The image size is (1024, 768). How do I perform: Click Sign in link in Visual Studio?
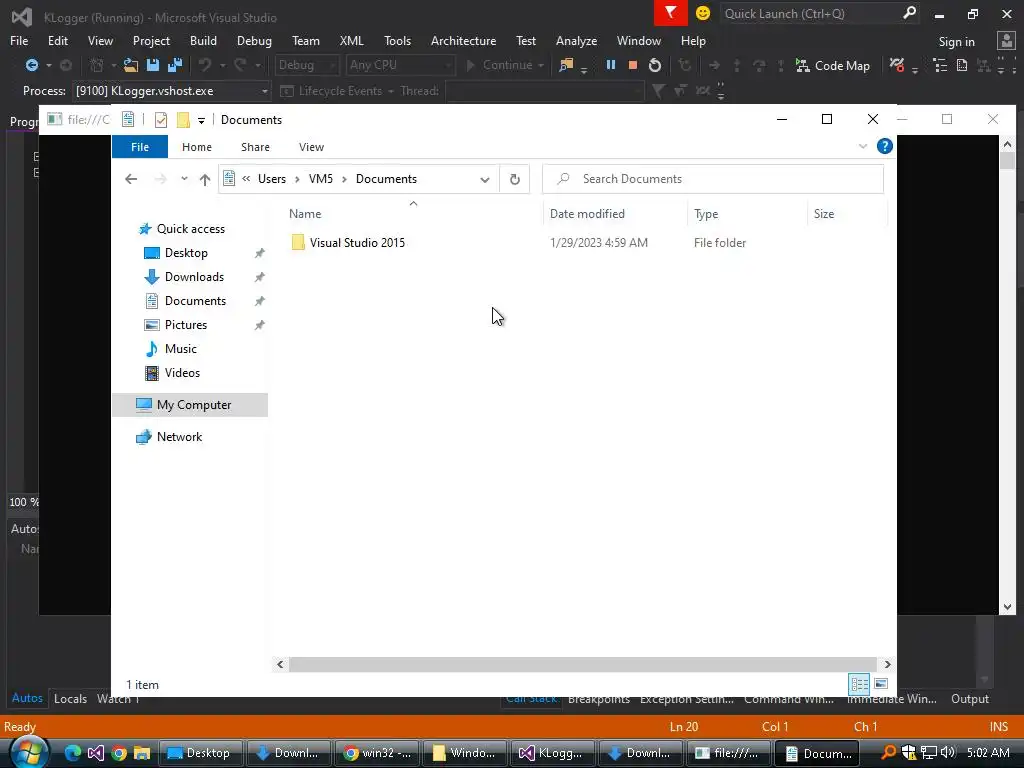956,42
